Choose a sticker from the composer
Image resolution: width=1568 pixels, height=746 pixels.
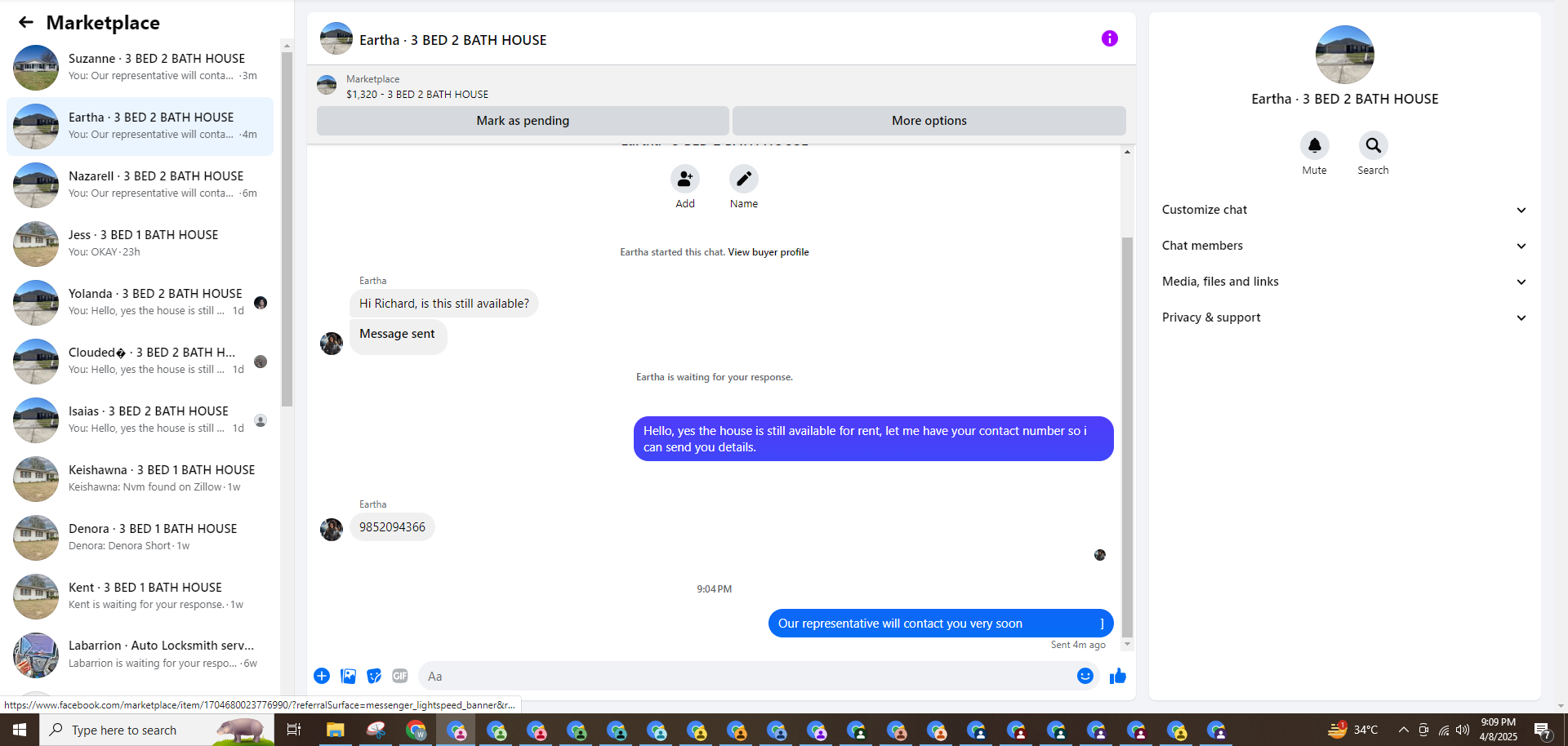tap(374, 676)
